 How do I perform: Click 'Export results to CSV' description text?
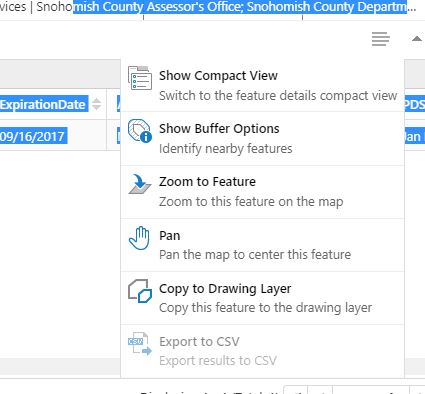[218, 361]
